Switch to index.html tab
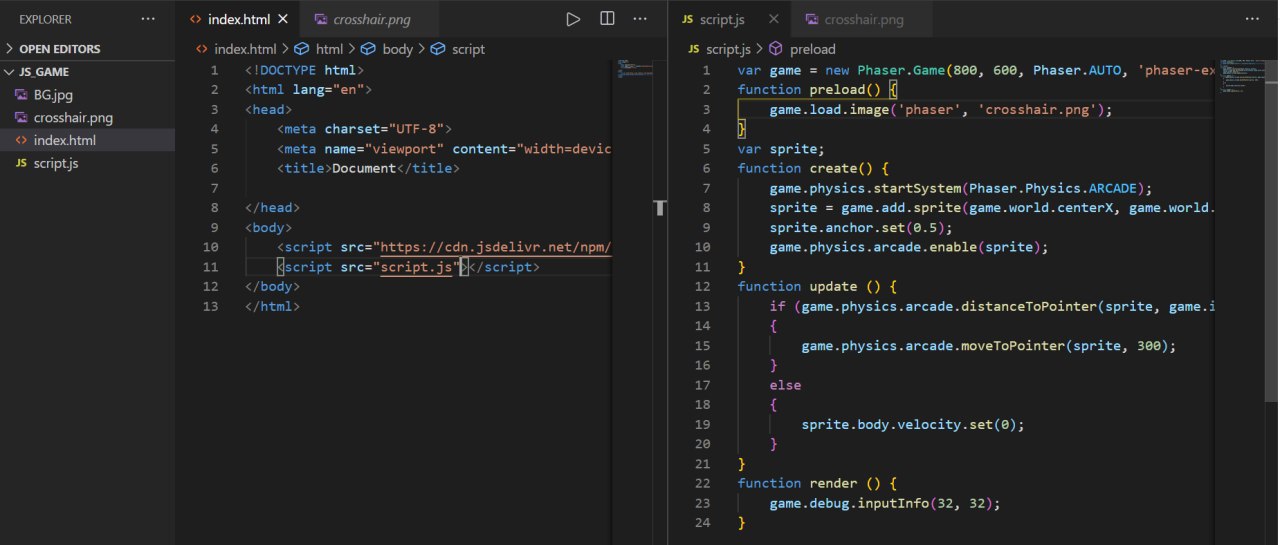 point(238,19)
